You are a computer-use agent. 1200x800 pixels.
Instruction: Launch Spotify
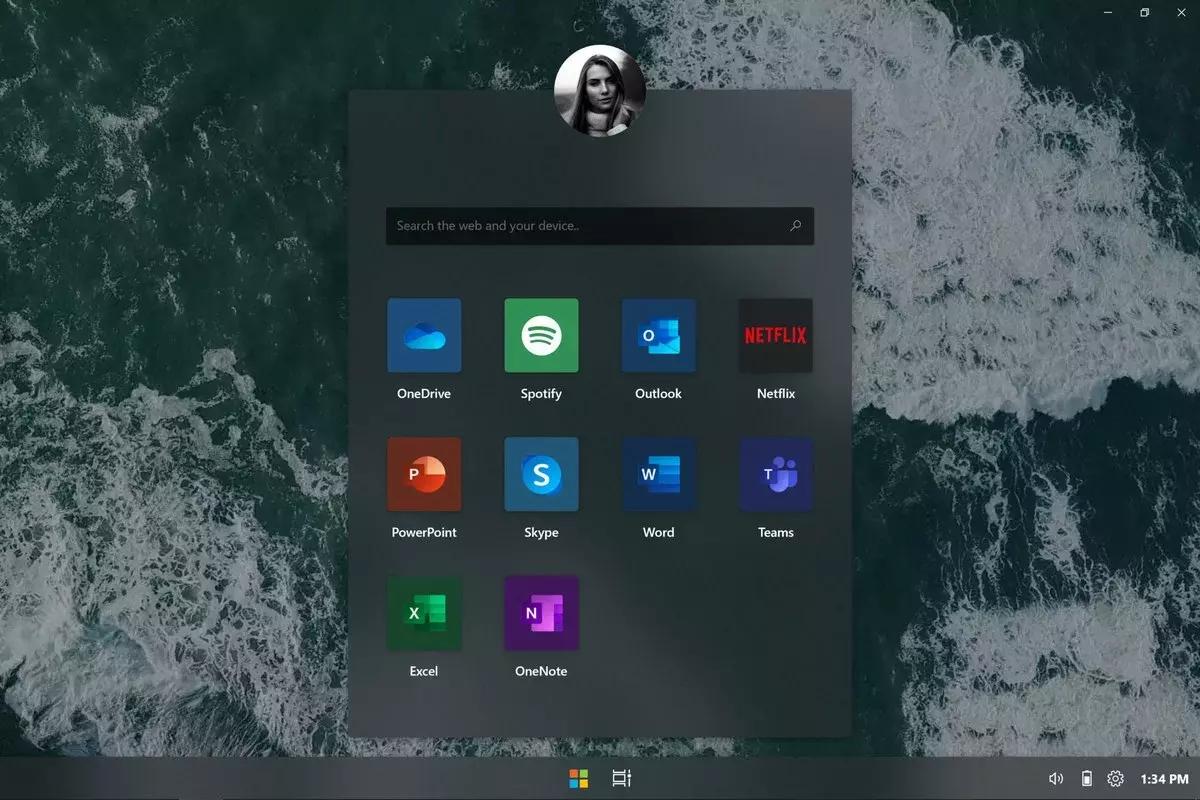(541, 335)
